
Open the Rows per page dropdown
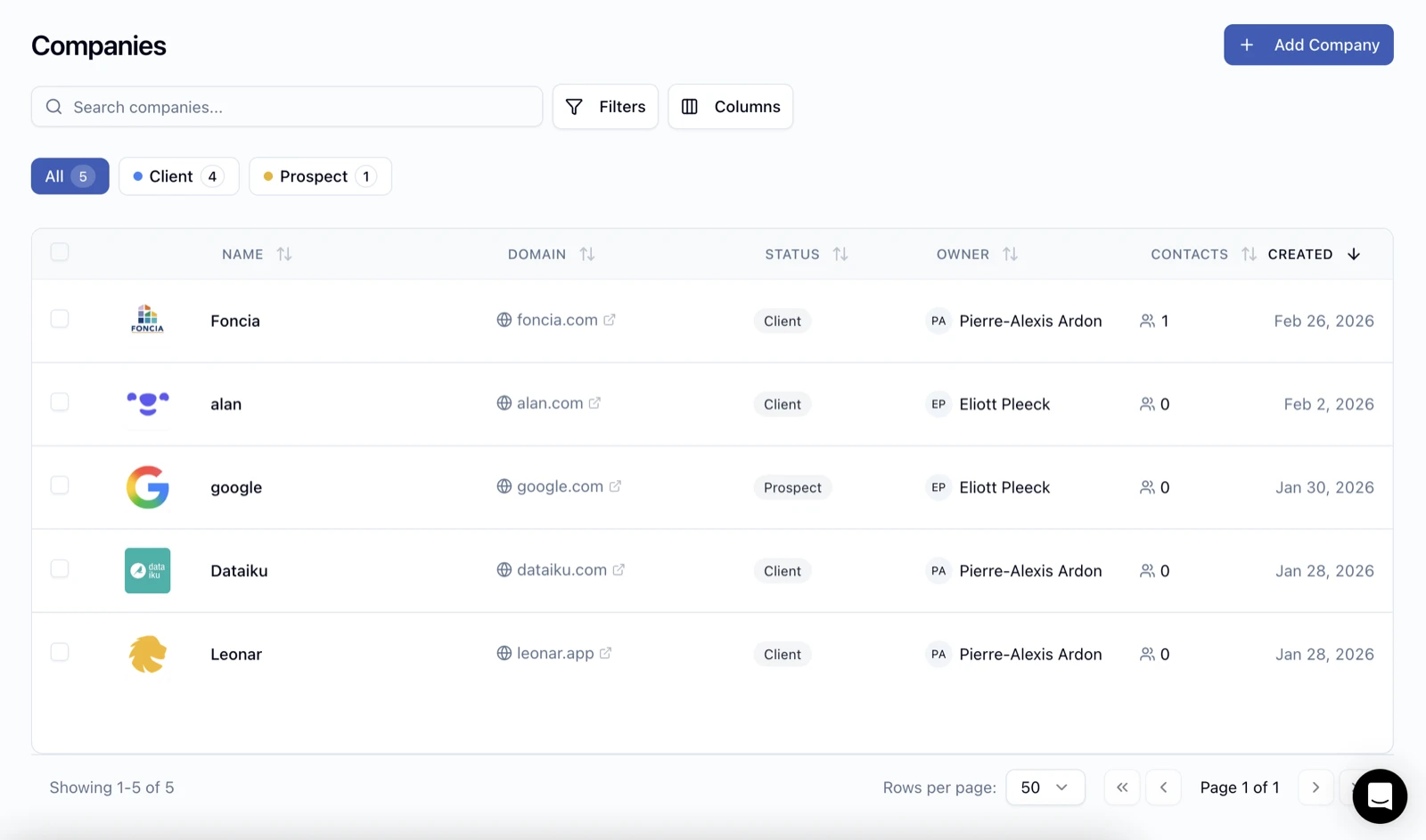(x=1045, y=787)
